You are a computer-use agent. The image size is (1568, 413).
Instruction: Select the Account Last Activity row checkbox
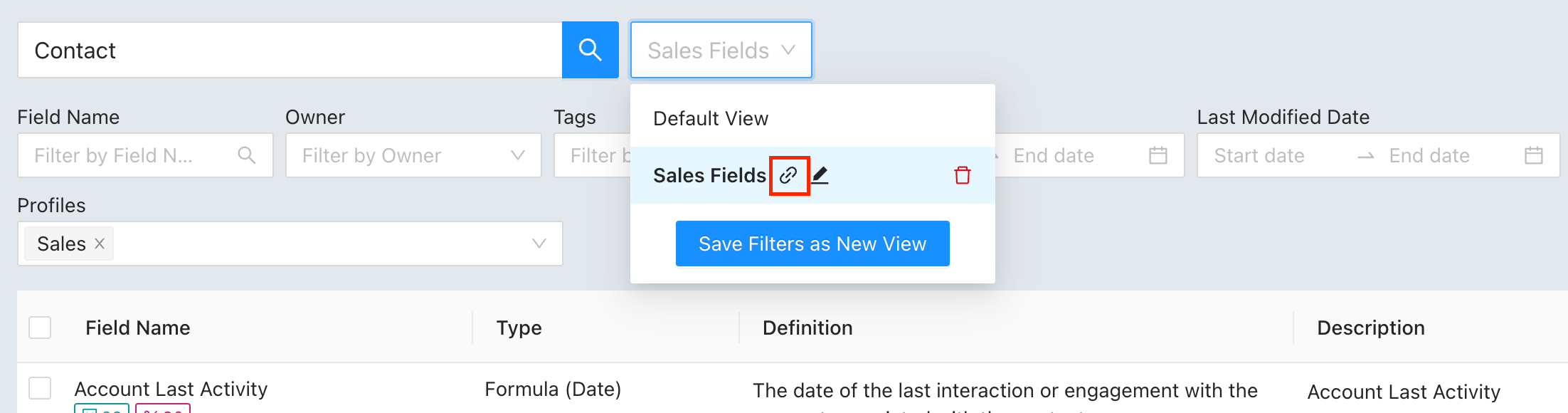[40, 389]
